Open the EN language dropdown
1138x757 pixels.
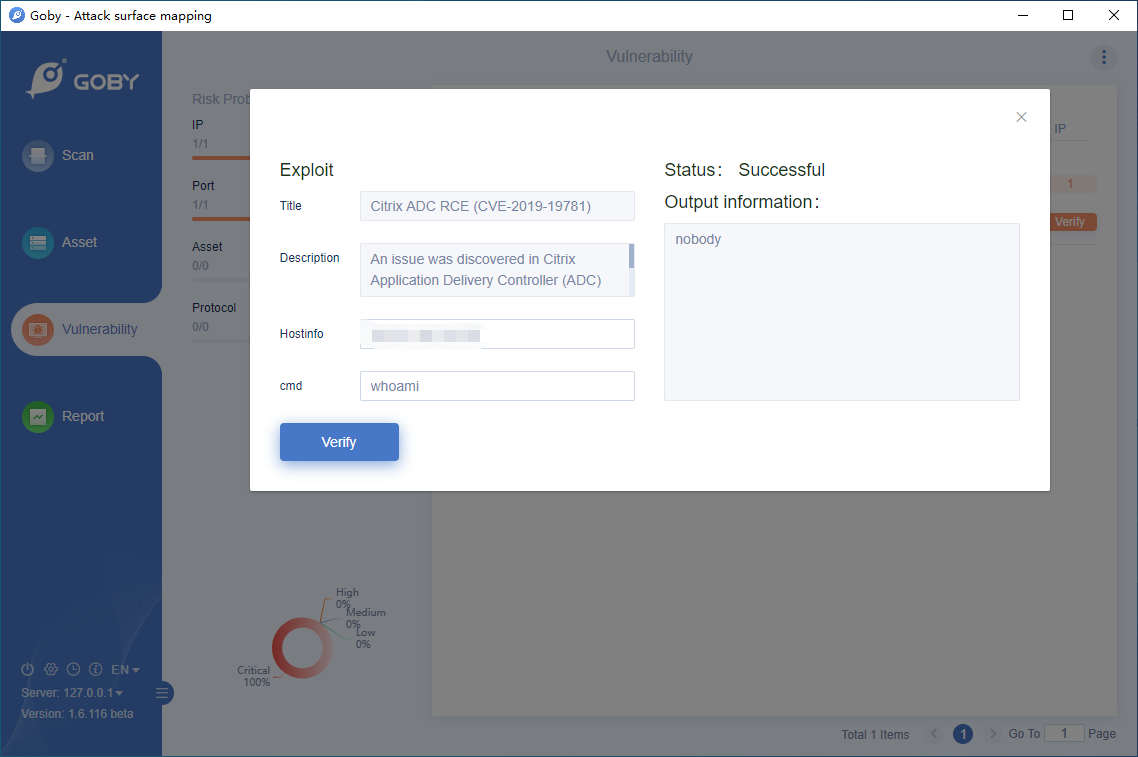(x=125, y=669)
